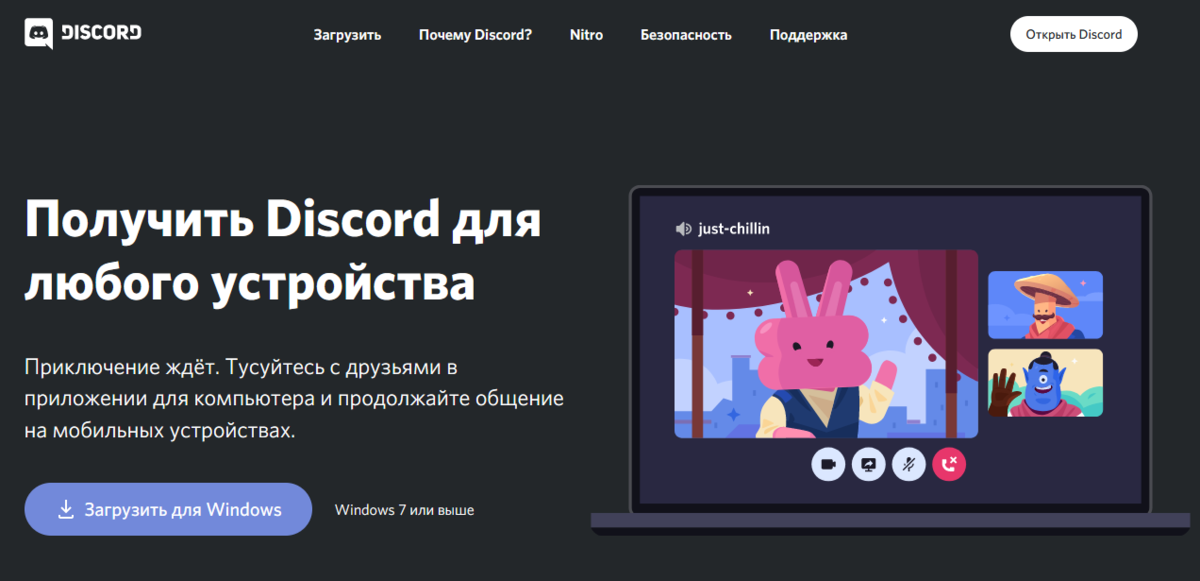Viewport: 1200px width, 581px height.
Task: Click the pink bunny video tile
Action: 824,344
